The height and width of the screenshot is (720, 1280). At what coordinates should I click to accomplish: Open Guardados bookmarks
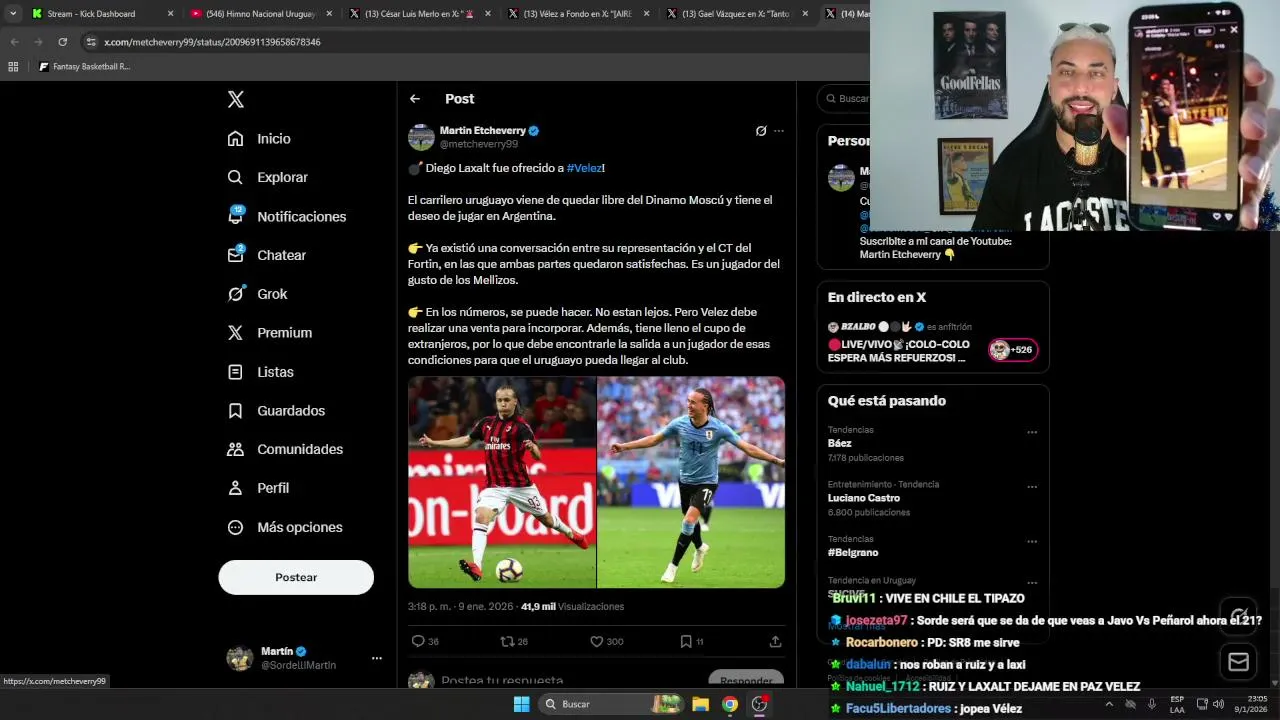276,411
